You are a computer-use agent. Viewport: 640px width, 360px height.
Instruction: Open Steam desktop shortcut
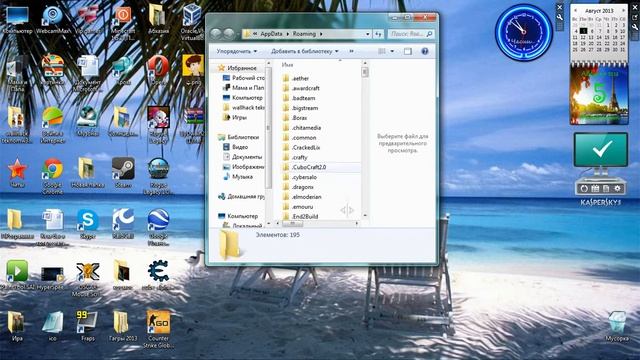pos(123,173)
